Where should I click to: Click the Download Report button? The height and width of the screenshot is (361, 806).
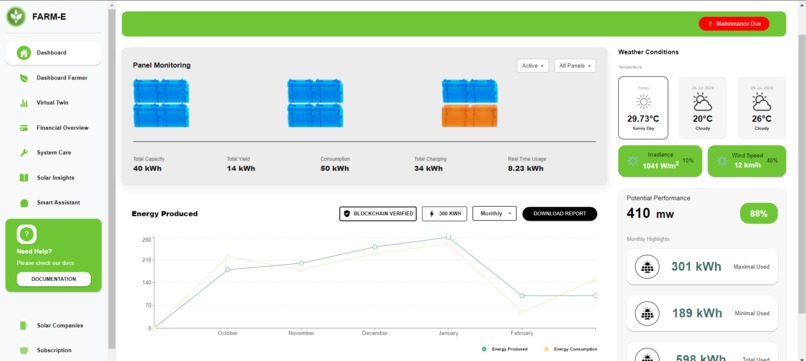coord(560,213)
